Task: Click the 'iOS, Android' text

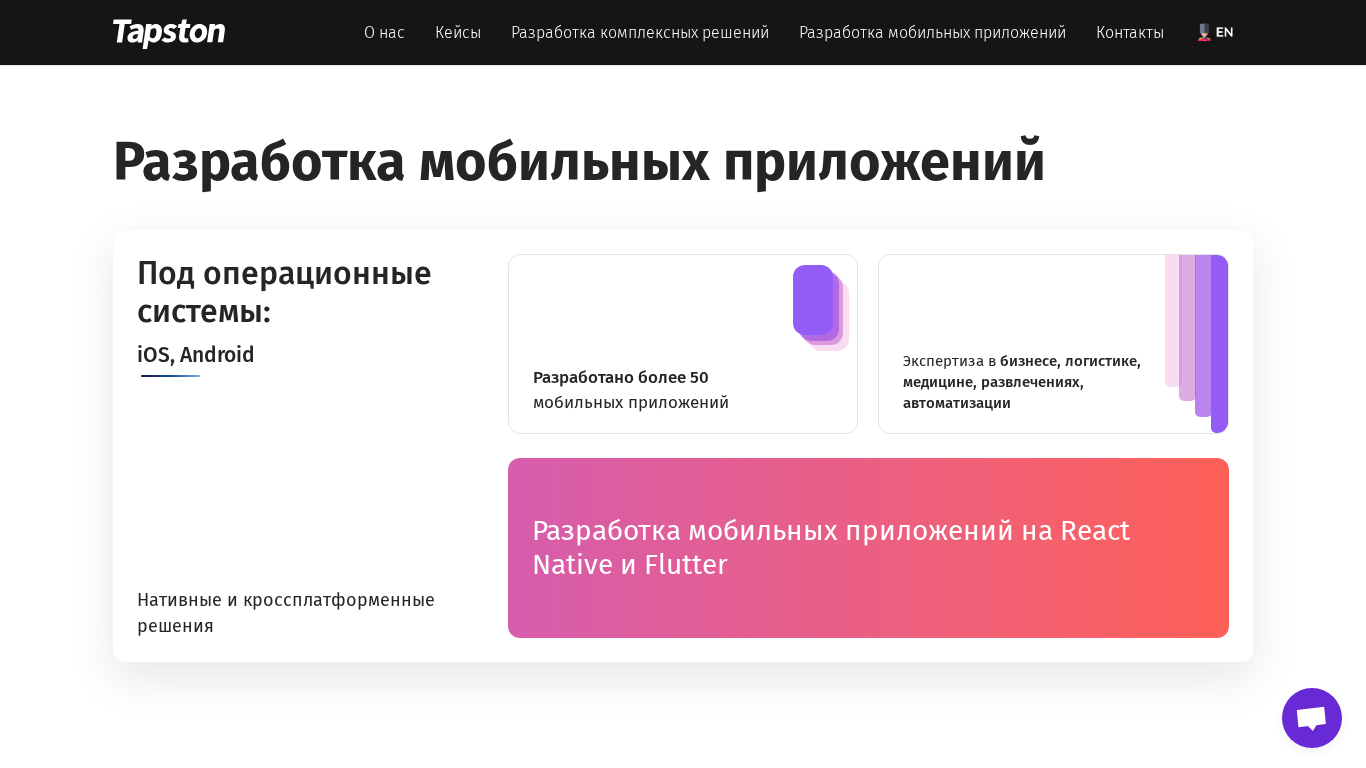Action: click(196, 355)
